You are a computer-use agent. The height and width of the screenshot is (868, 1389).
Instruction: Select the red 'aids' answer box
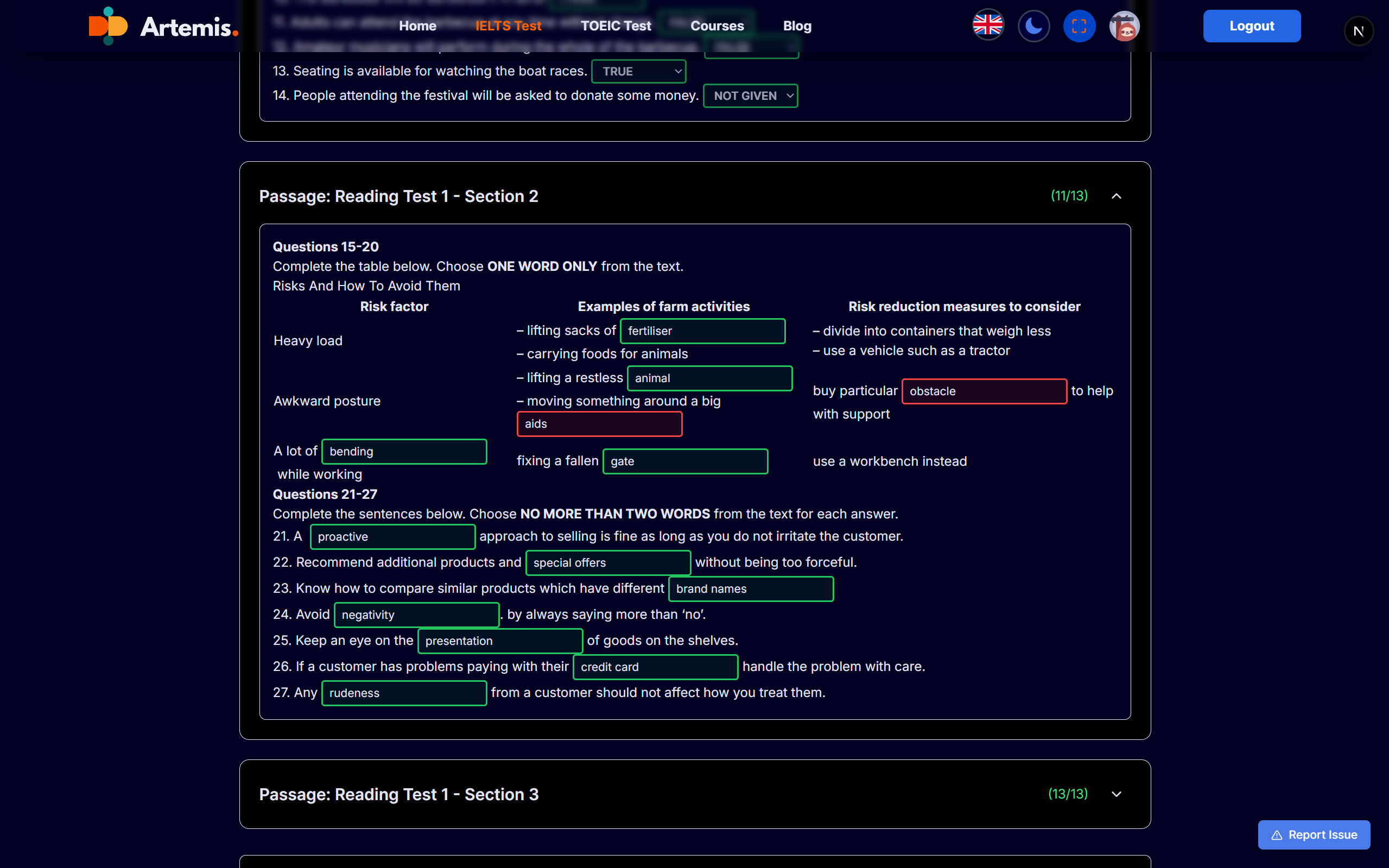[599, 425]
